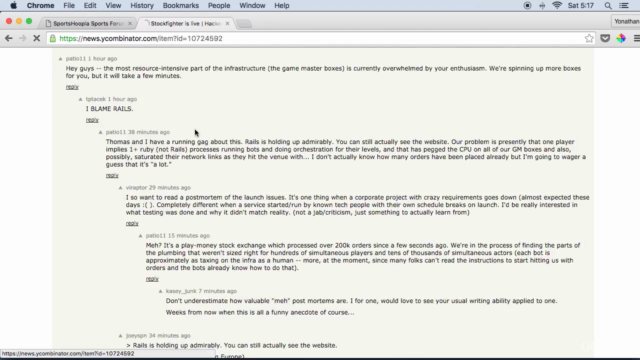The height and width of the screenshot is (360, 640).
Task: Reply to viraptor's postmortem comment
Action: pos(132,224)
